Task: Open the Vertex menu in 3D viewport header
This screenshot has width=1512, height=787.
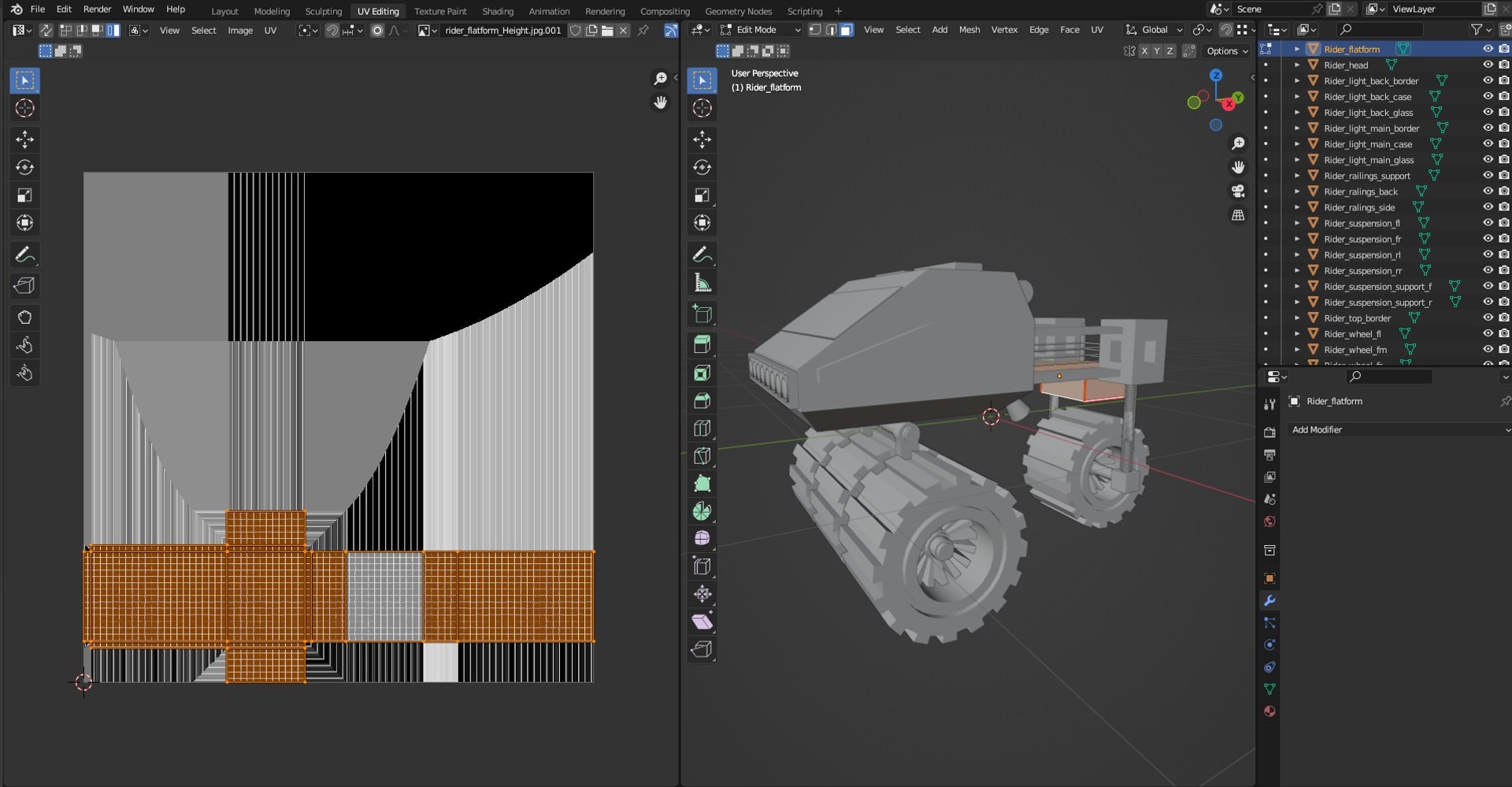Action: (x=1004, y=30)
